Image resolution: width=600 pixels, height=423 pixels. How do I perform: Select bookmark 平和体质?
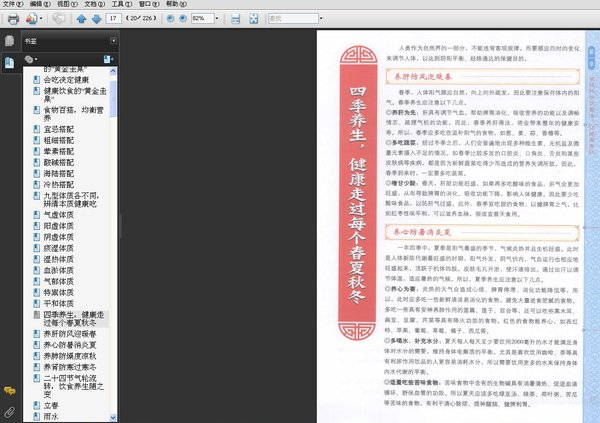click(x=59, y=304)
